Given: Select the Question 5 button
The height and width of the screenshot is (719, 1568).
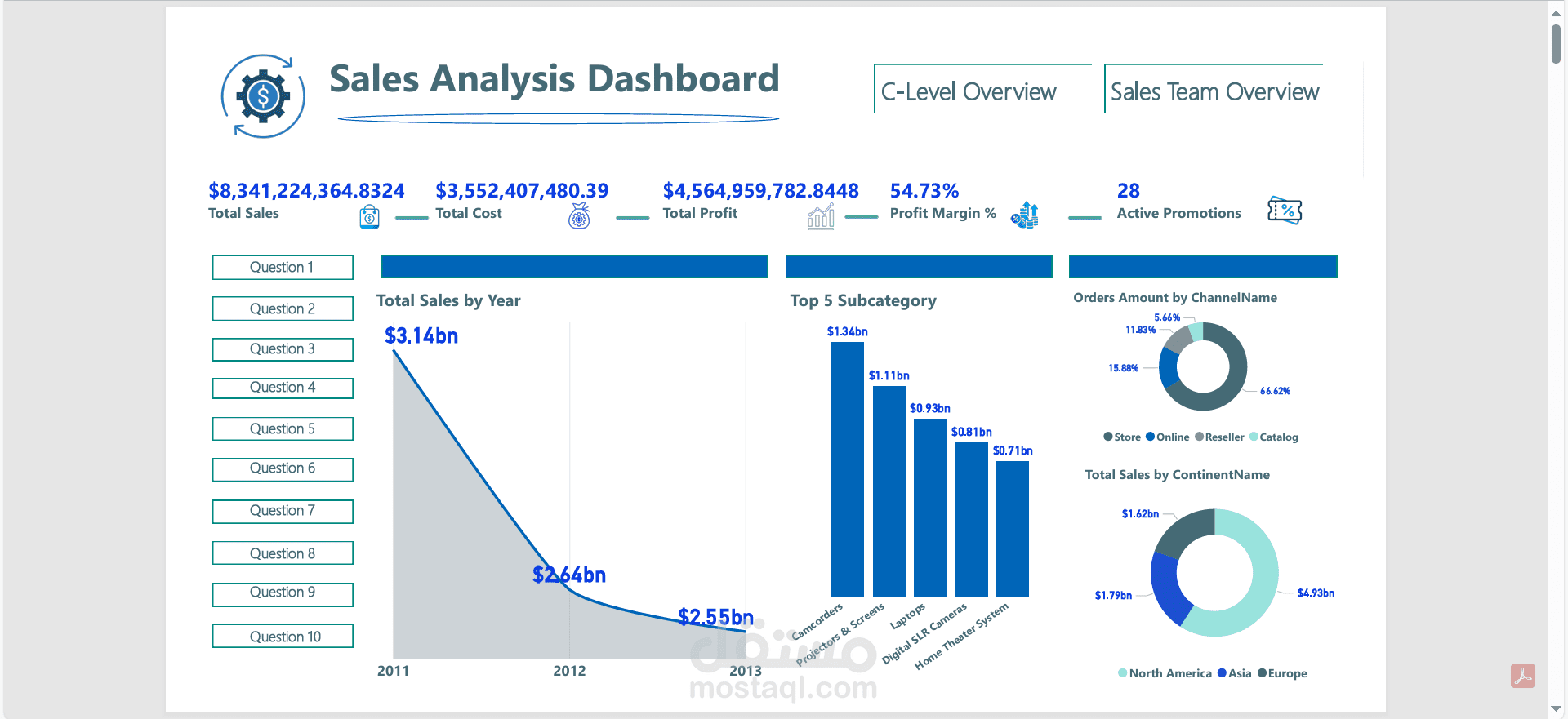Looking at the screenshot, I should tap(283, 428).
